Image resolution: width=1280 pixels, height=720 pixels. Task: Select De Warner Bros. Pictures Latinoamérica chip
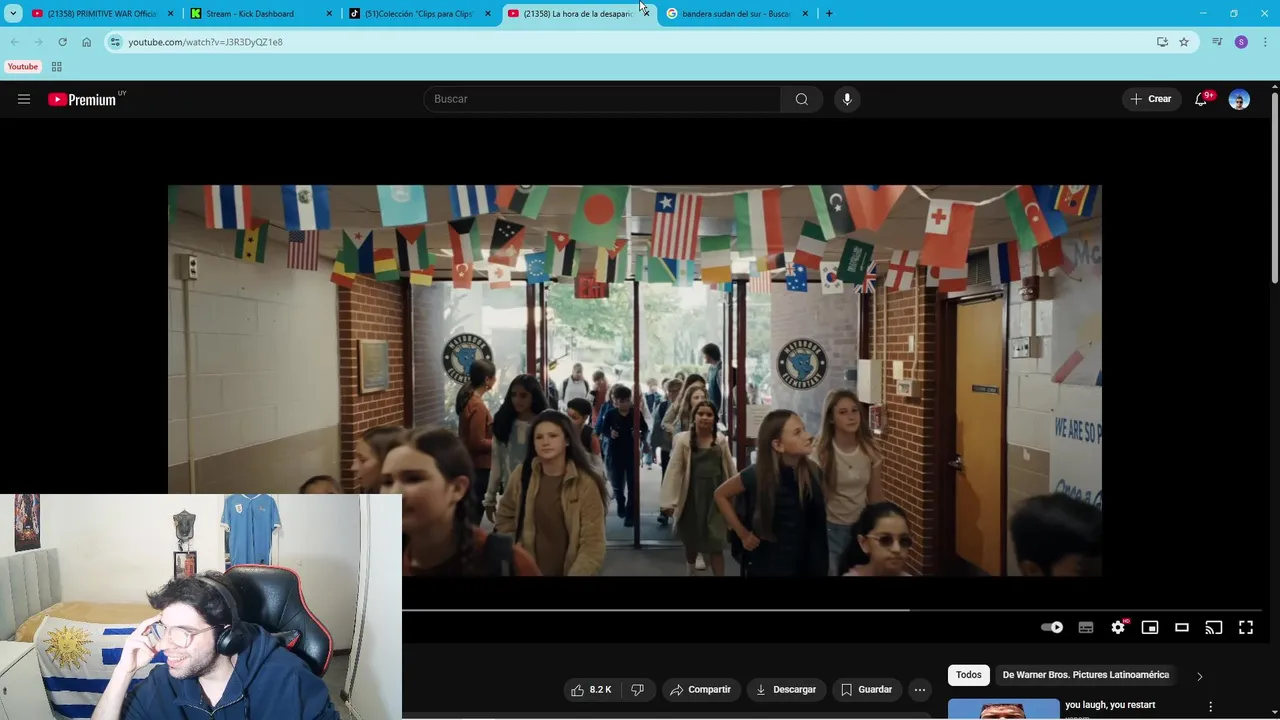click(1086, 675)
